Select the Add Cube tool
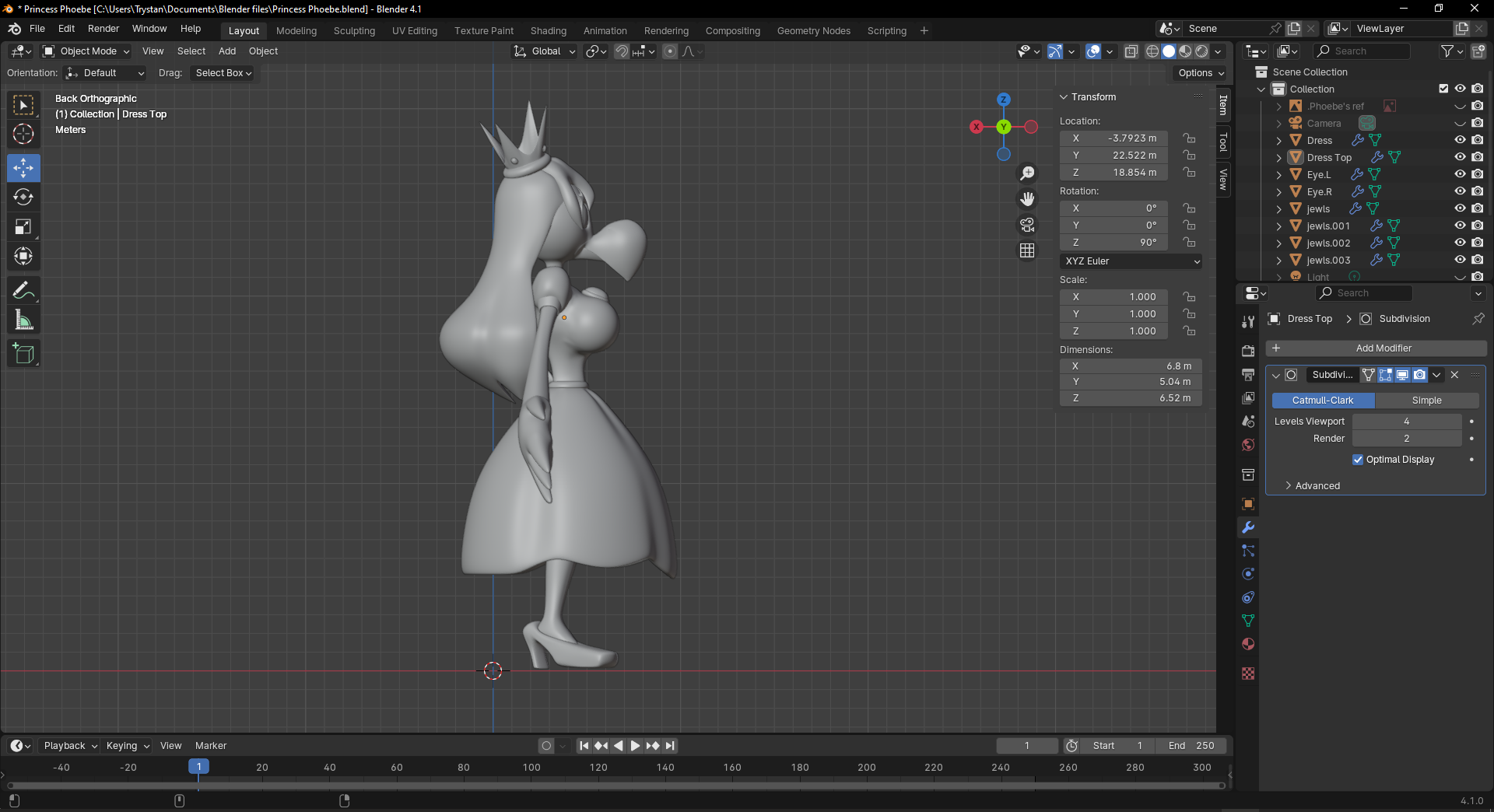Viewport: 1494px width, 812px height. click(x=23, y=354)
